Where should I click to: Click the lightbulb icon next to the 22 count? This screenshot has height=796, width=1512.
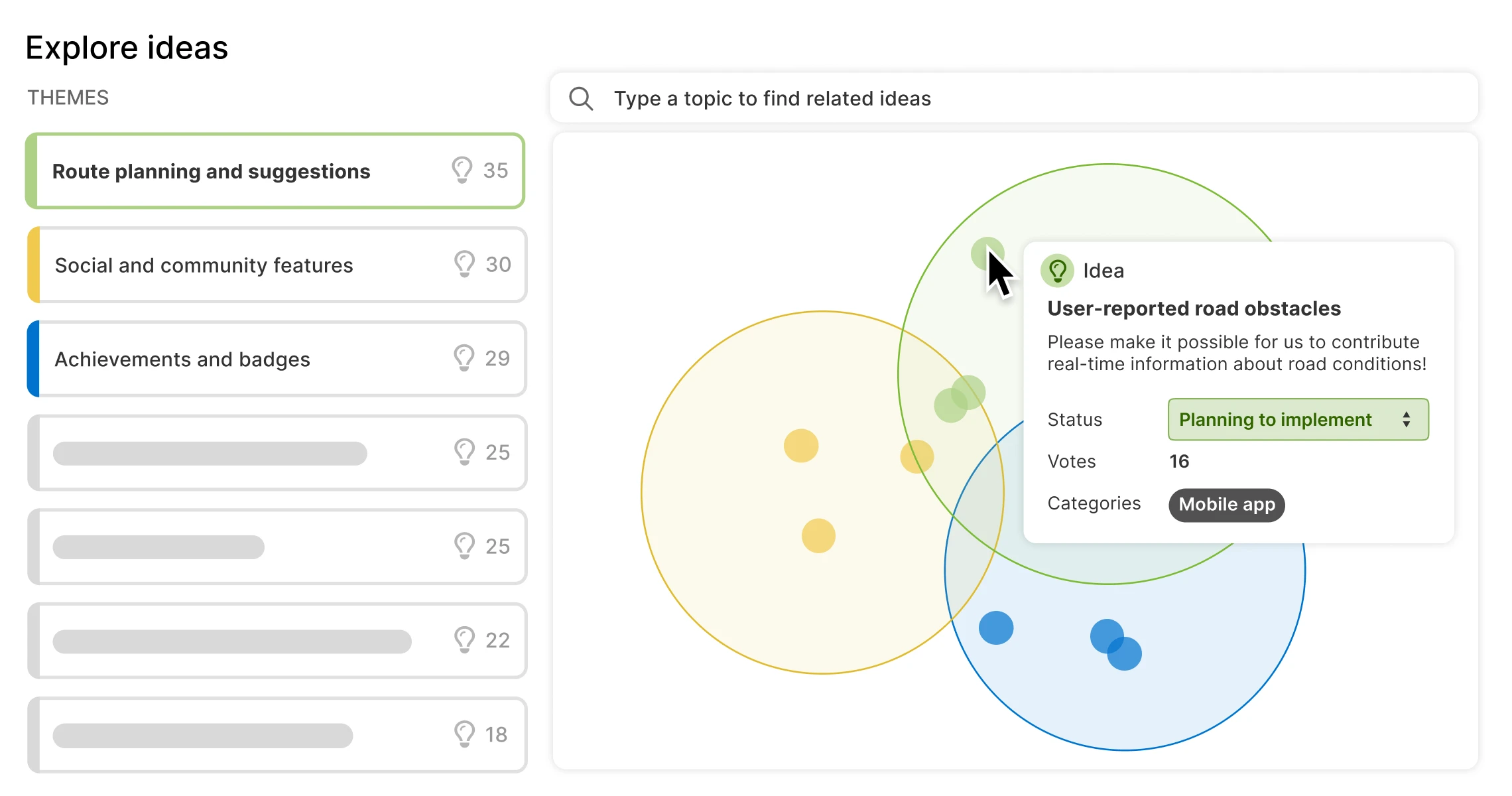463,640
